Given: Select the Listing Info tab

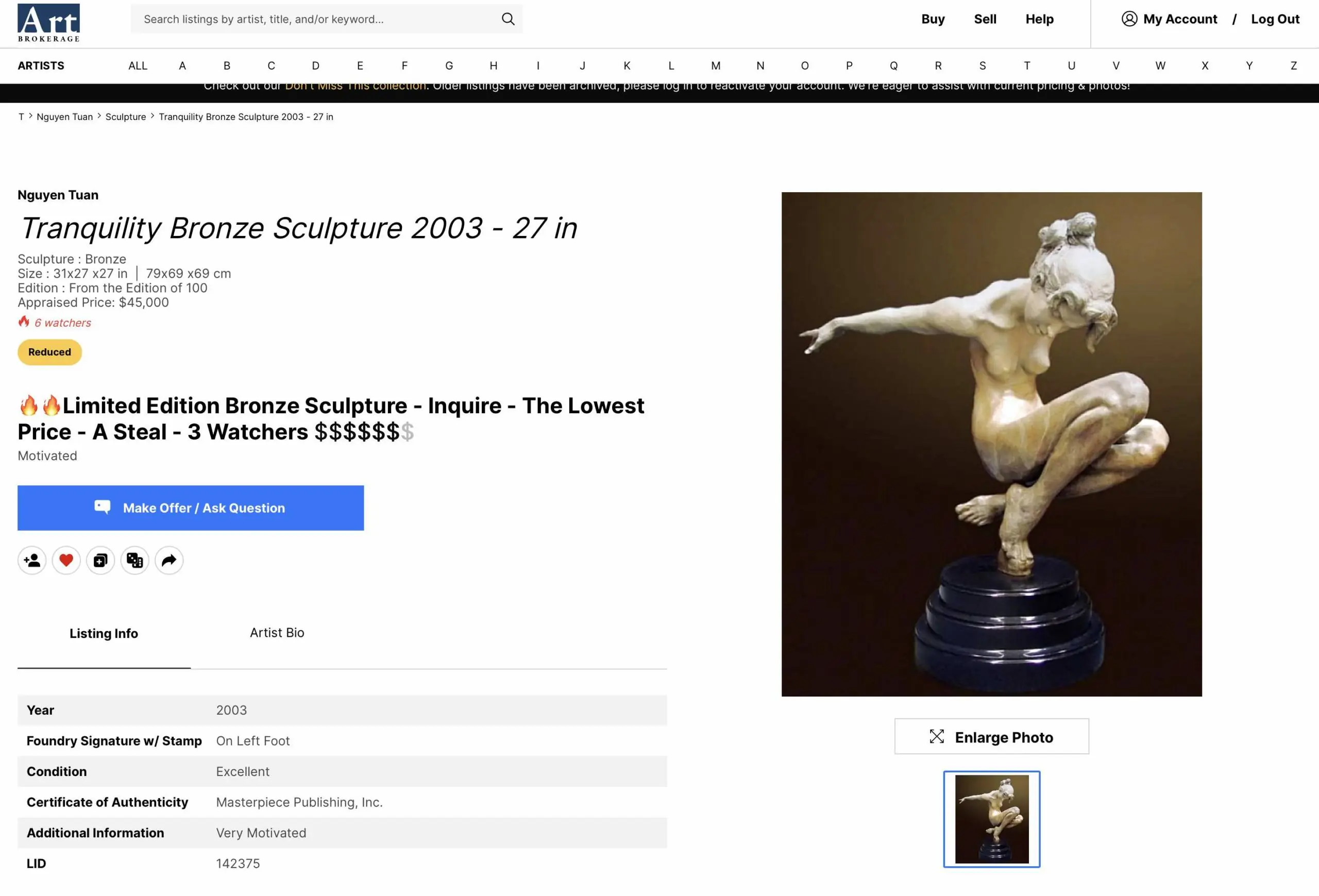Looking at the screenshot, I should tap(104, 633).
